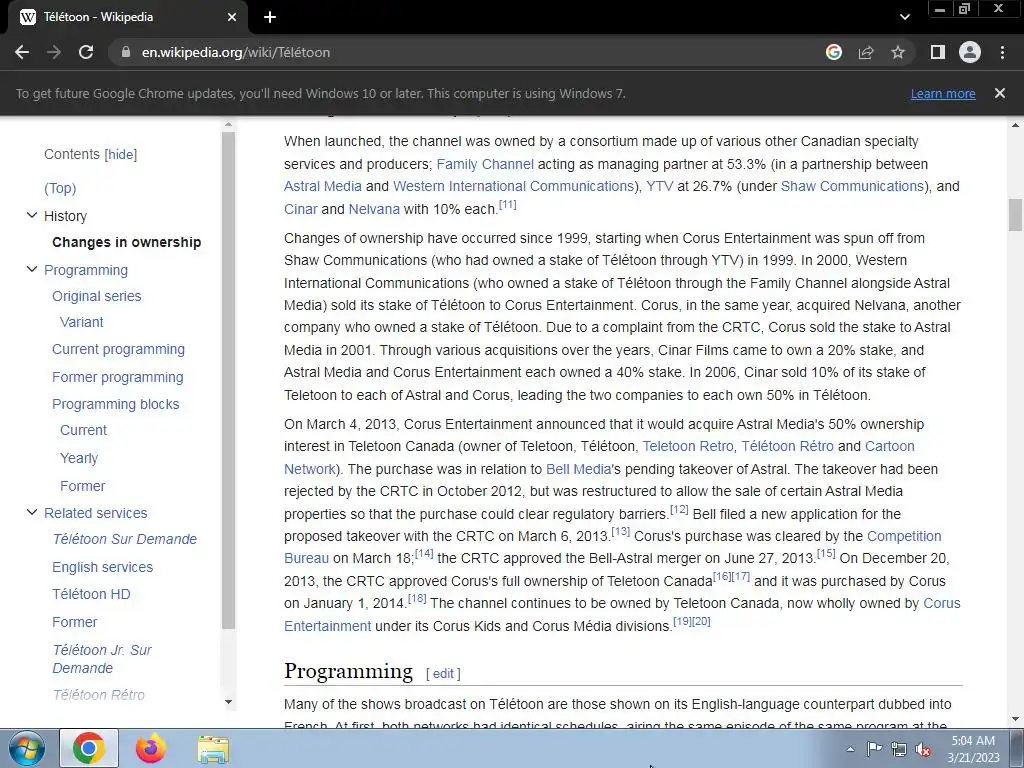1024x768 pixels.
Task: Jump to Former programming section
Action: (x=118, y=377)
